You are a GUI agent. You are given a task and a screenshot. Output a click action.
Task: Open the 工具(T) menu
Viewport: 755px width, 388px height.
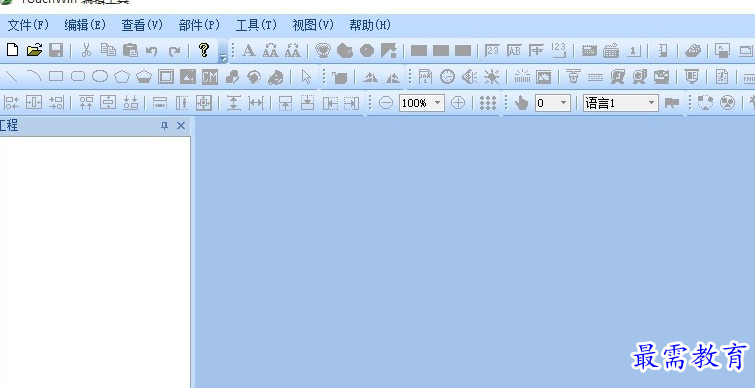click(256, 25)
